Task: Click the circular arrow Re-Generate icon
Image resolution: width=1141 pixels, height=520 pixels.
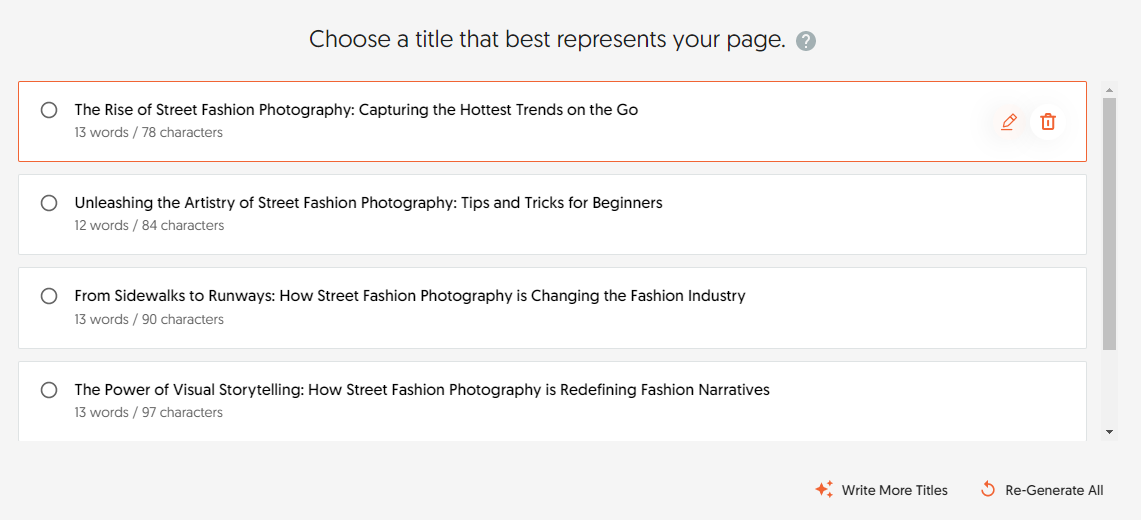Action: [988, 490]
